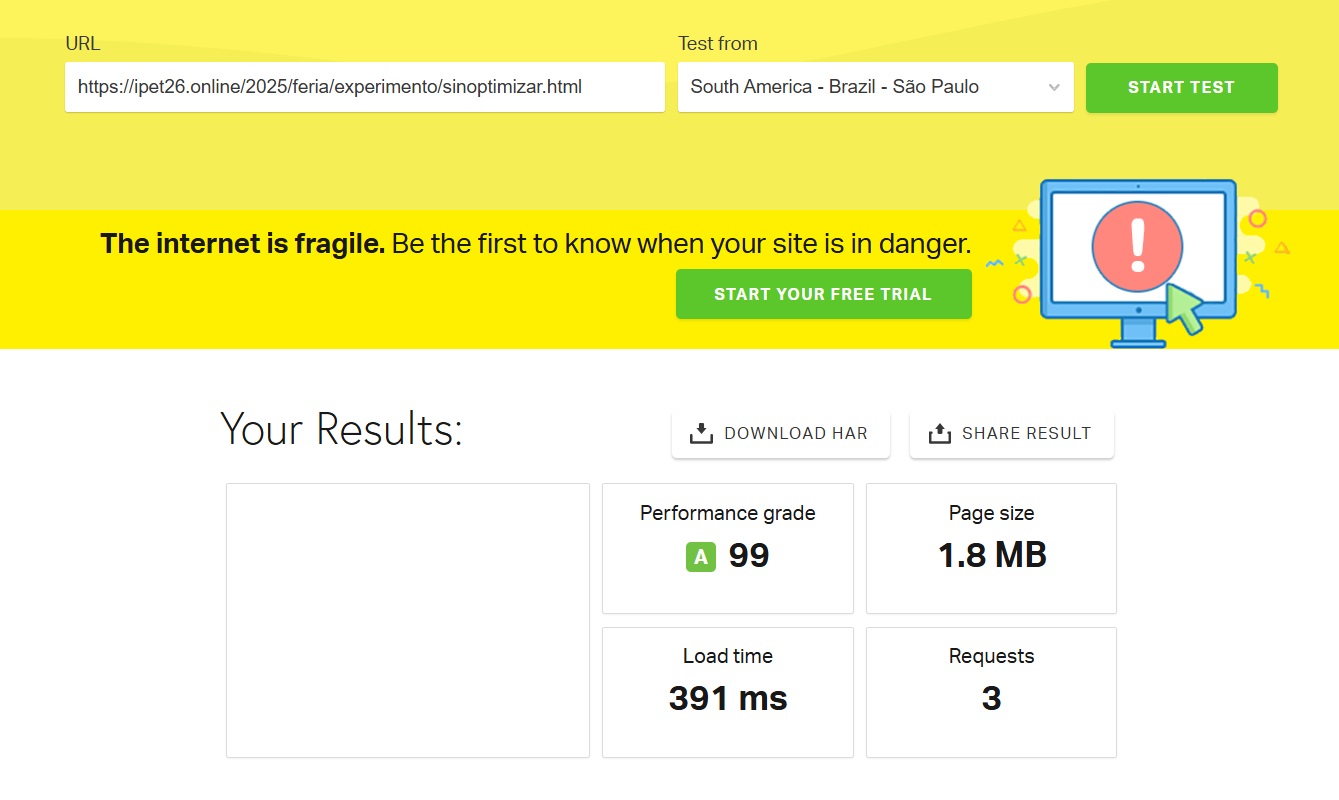Select the Page size 1.8 MB value
1339x800 pixels.
coord(991,555)
